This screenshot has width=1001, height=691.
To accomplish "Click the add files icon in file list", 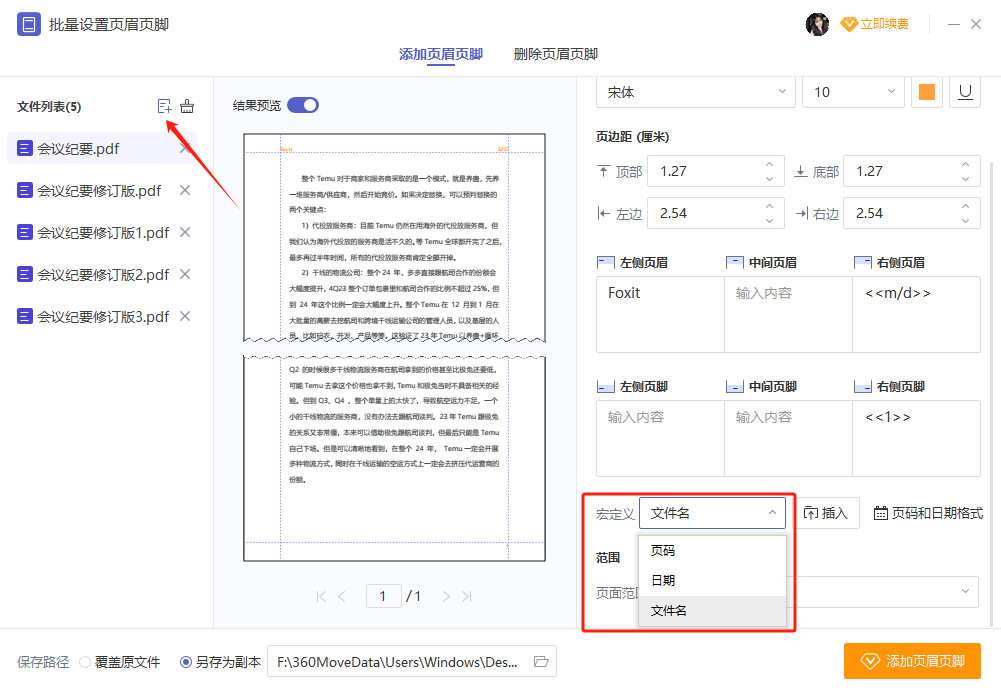I will point(164,106).
